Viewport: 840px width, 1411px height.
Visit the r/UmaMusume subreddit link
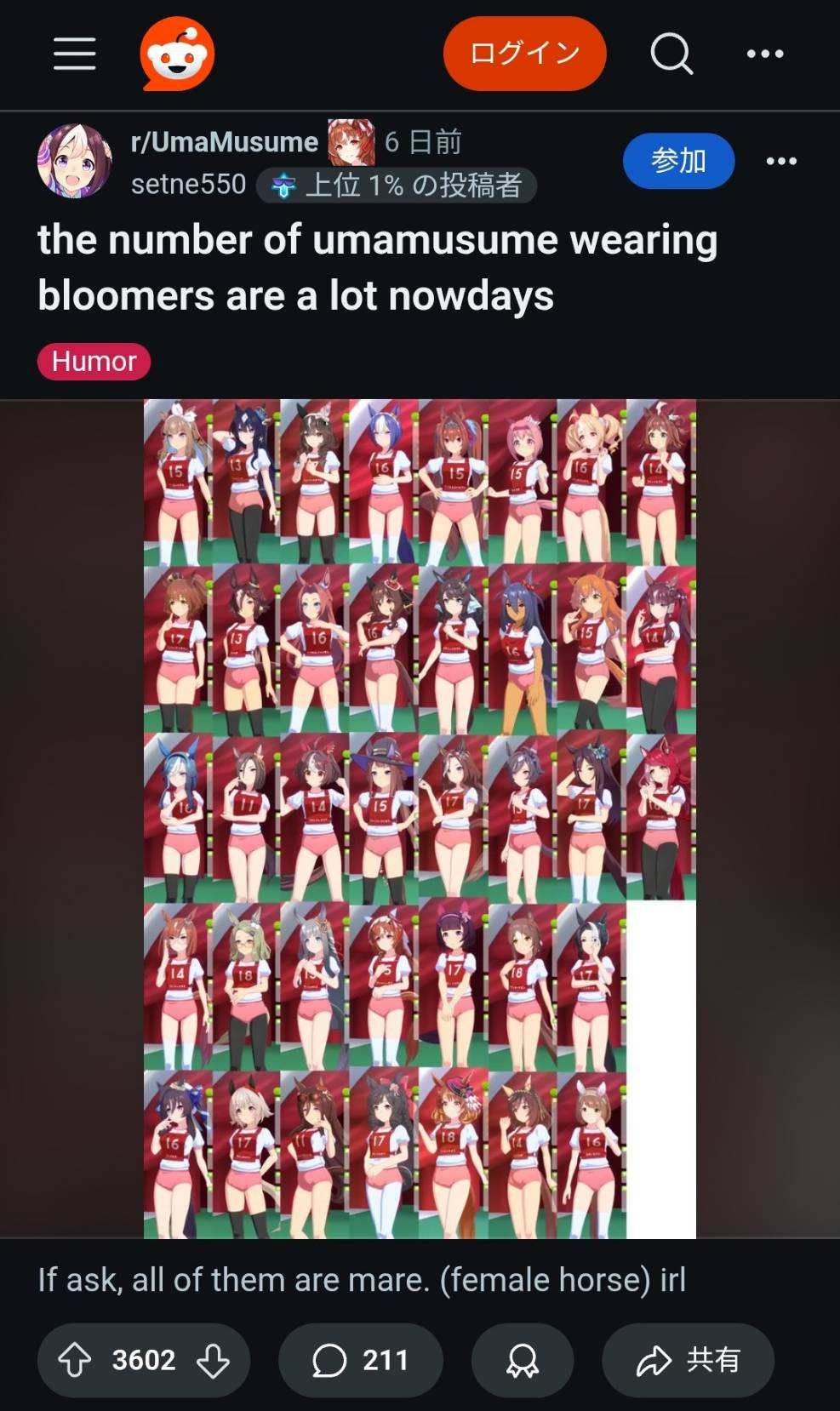click(x=225, y=141)
